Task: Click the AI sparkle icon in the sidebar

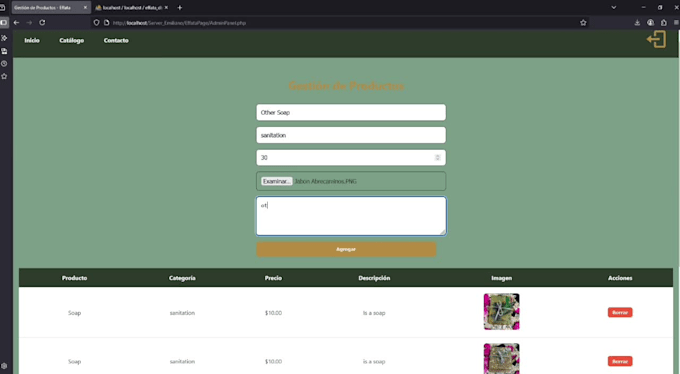Action: (x=4, y=38)
